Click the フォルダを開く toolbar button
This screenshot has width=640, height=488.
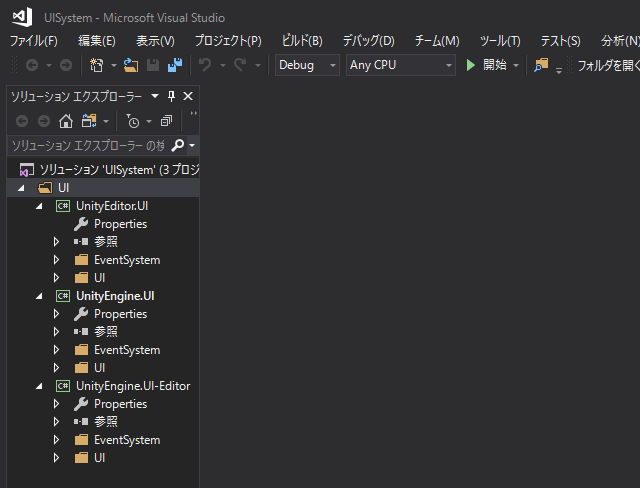[x=608, y=65]
